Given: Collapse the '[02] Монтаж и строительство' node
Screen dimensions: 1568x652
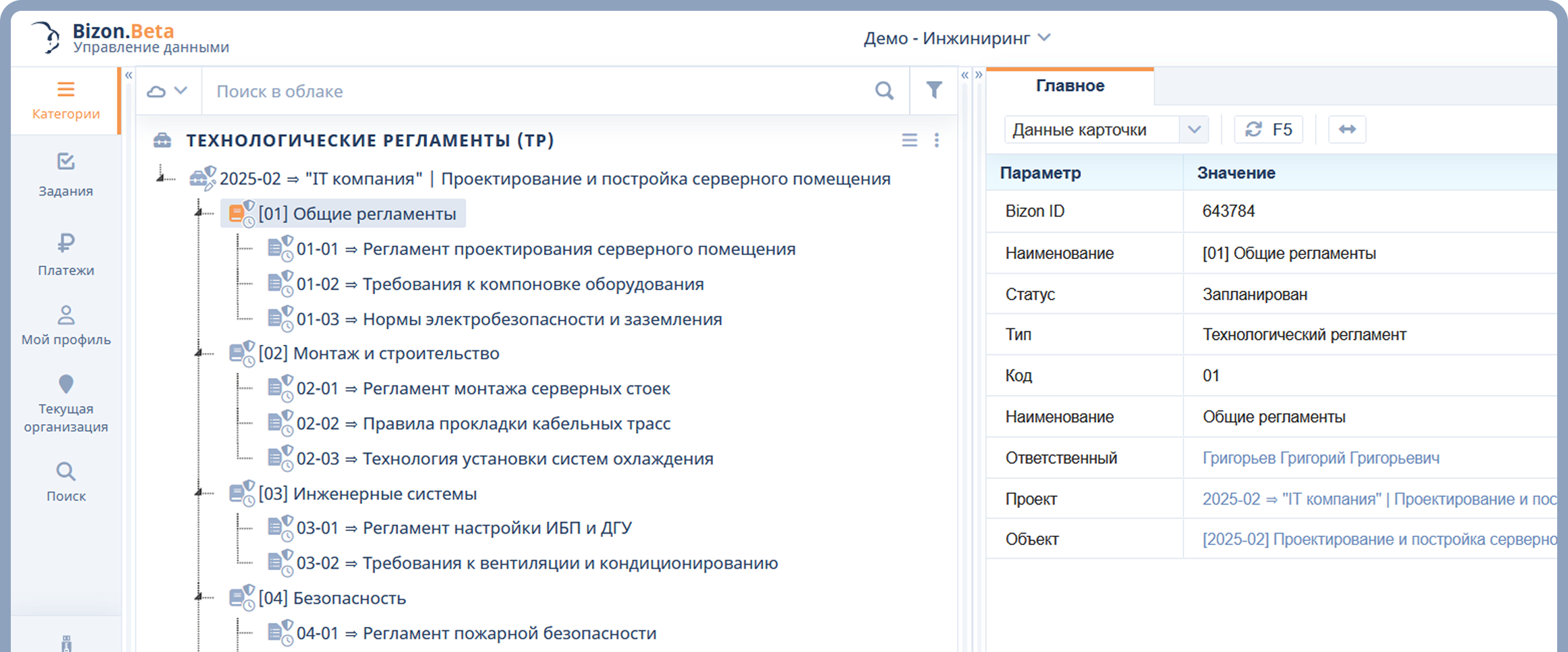Looking at the screenshot, I should (x=199, y=354).
